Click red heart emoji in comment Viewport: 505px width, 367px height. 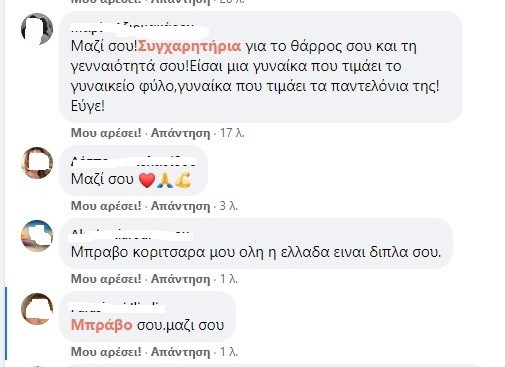point(147,180)
